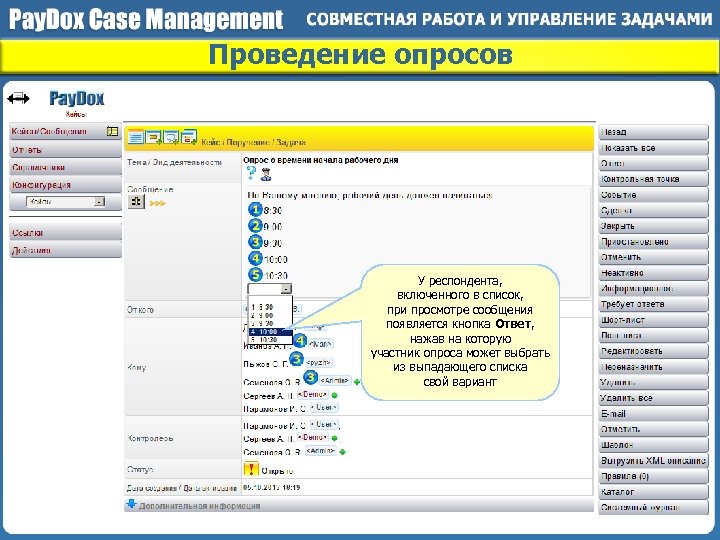The width and height of the screenshot is (720, 540).
Task: Click the green plus after Admin tag in Контролеры
Action: point(343,452)
